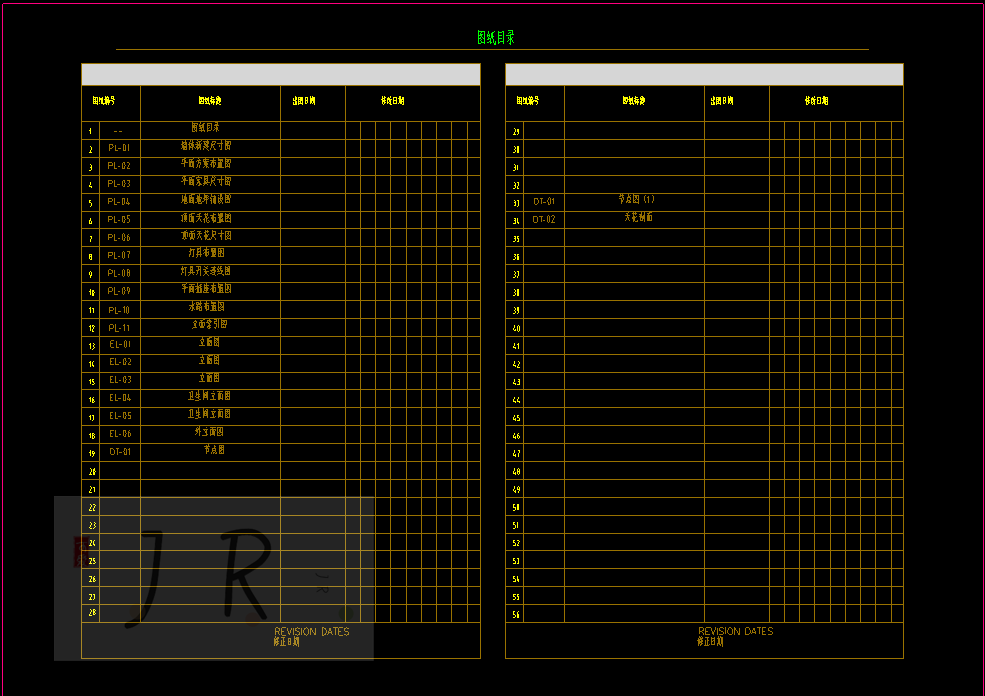Select 顶面天花布置图 title in PL-05 row
Viewport: 985px width, 696px height.
(206, 218)
